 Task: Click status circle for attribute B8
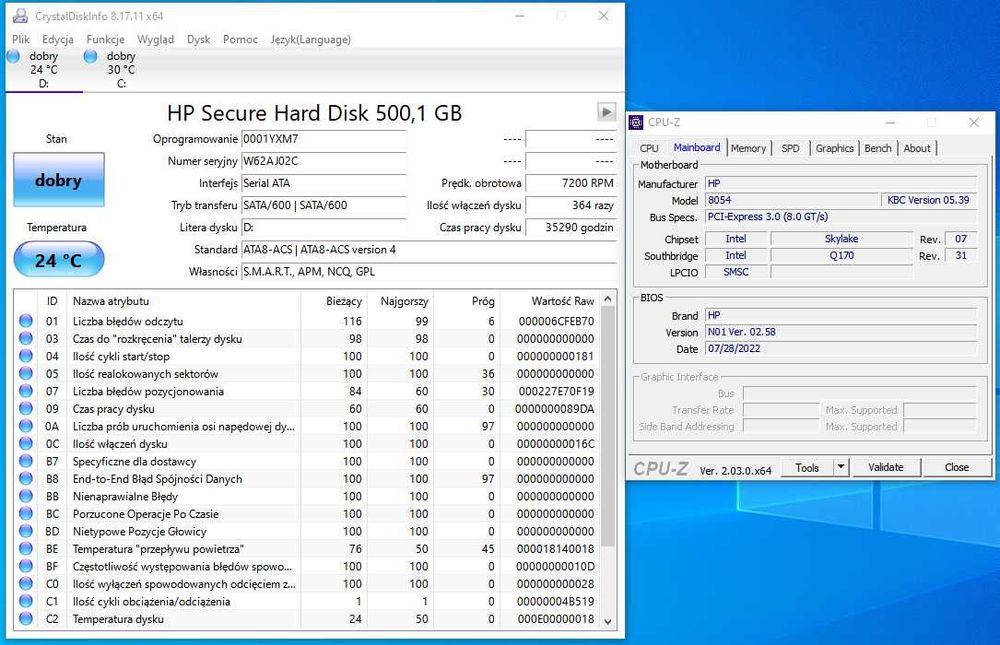click(26, 478)
